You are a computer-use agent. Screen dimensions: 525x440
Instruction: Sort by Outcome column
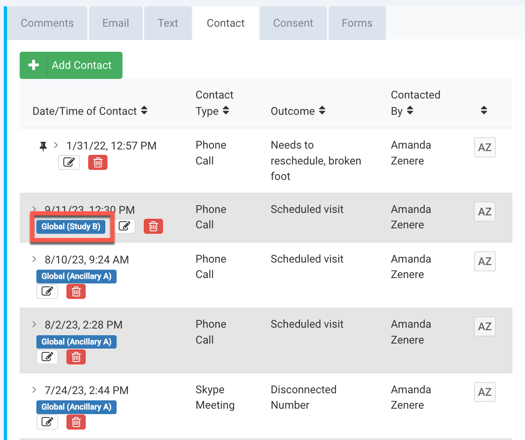coord(322,111)
